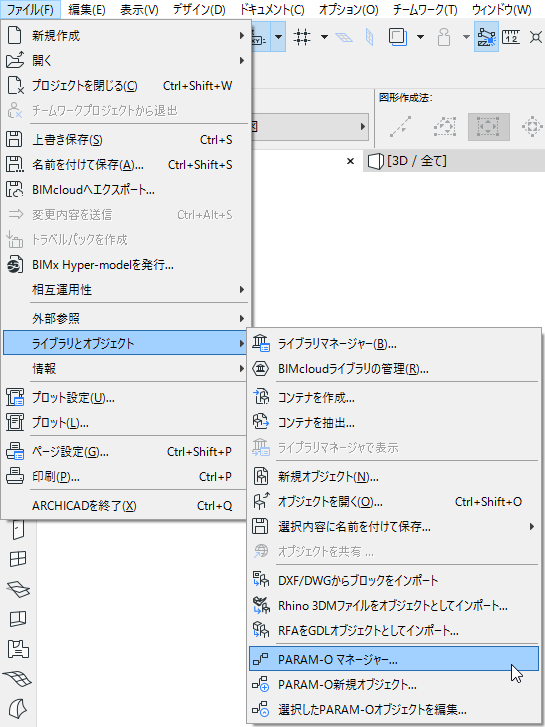This screenshot has height=727, width=545.
Task: Expand the 新規作成 submenu
Action: 126,35
